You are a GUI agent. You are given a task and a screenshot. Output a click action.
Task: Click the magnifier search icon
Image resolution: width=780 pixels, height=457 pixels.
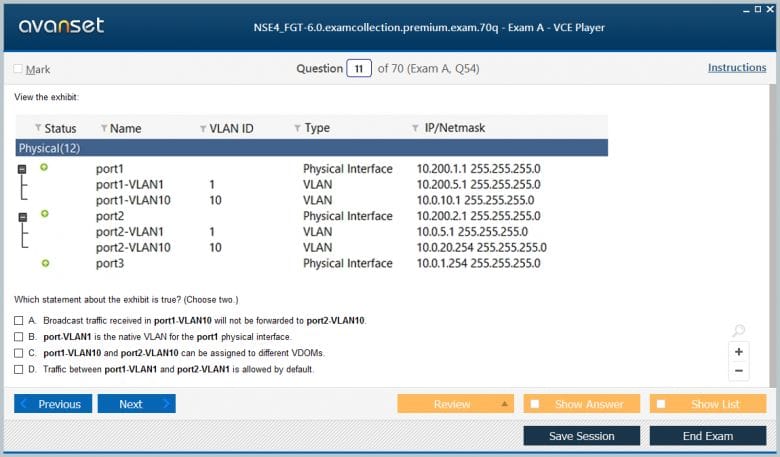[x=738, y=331]
